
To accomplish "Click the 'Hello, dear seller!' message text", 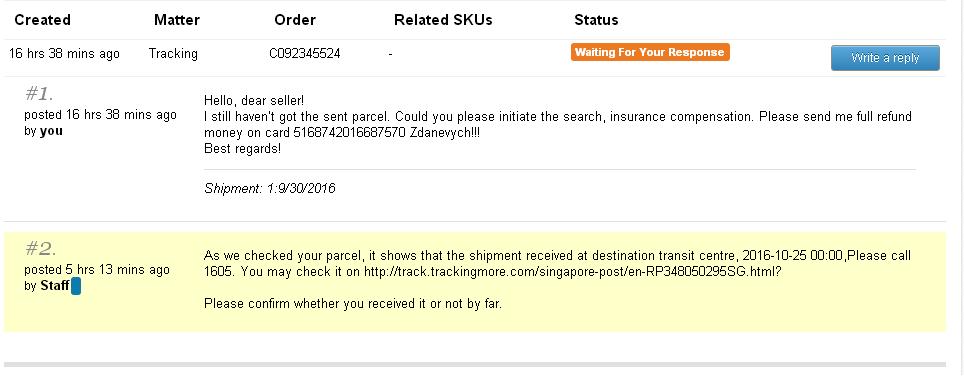I will coord(254,100).
